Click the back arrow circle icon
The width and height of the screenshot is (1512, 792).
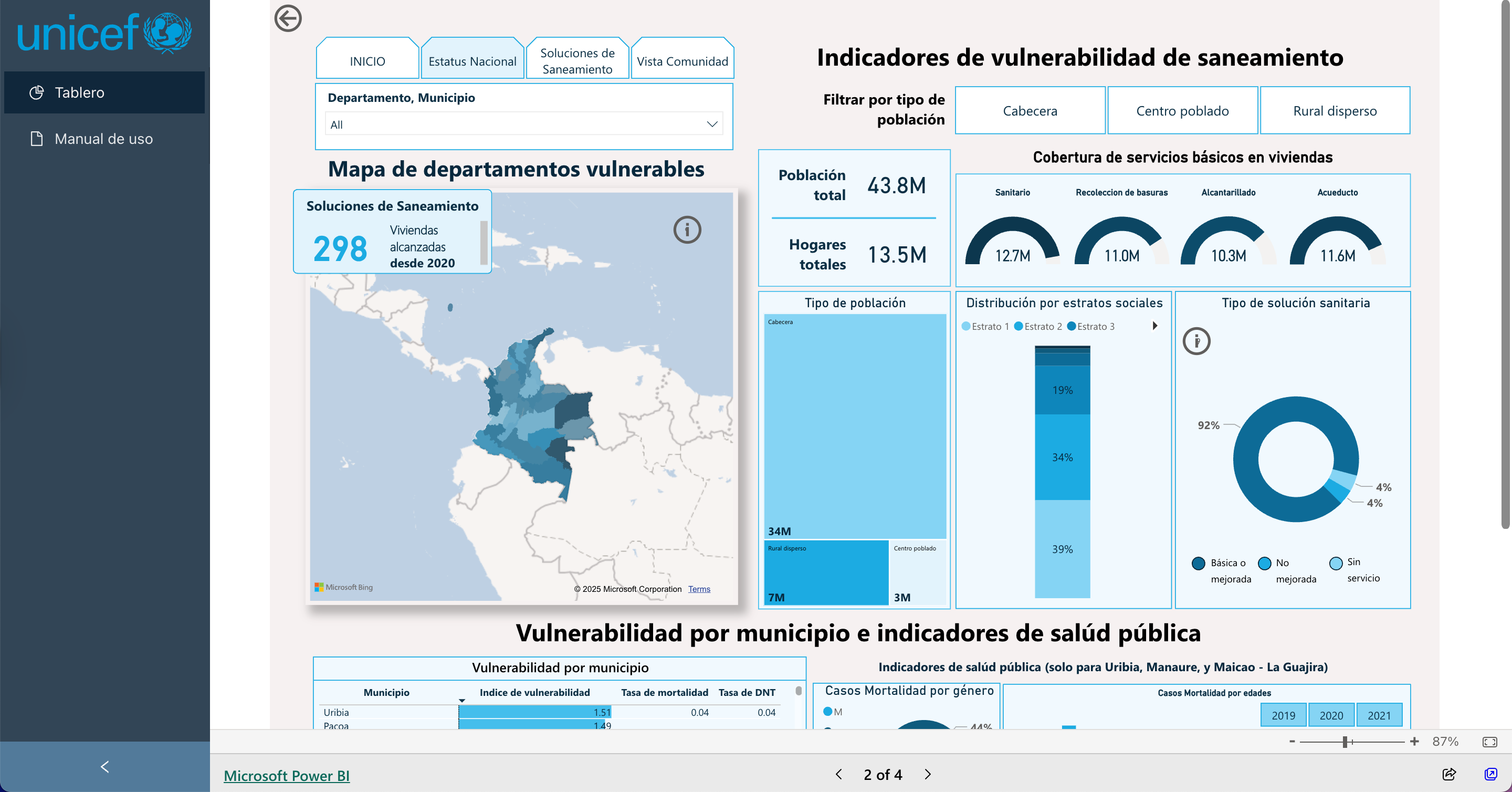288,18
